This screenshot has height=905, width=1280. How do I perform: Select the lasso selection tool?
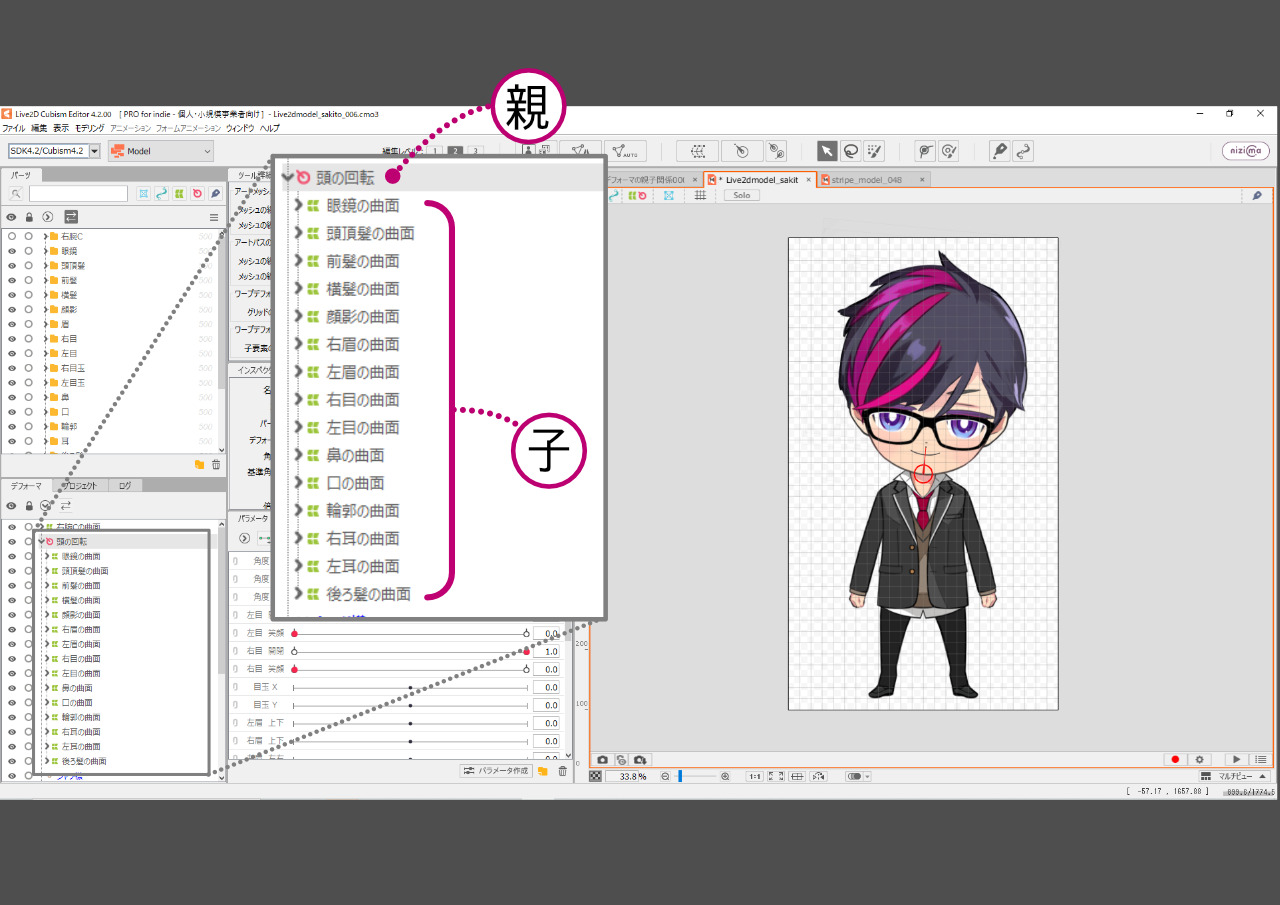[850, 151]
